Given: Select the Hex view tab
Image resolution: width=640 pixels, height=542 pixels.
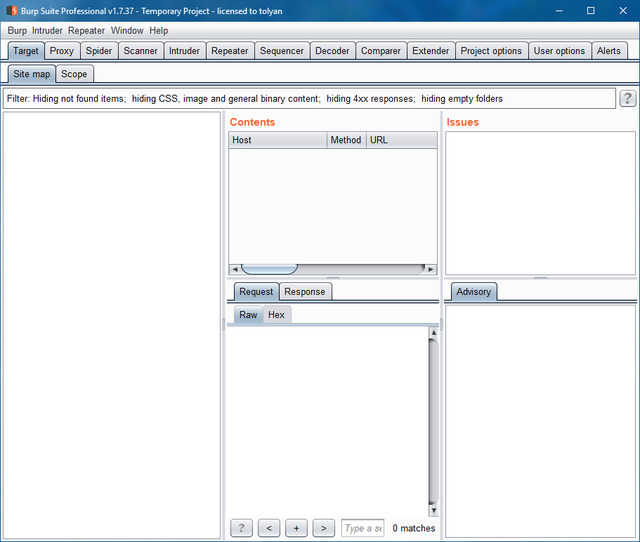Looking at the screenshot, I should click(x=276, y=315).
